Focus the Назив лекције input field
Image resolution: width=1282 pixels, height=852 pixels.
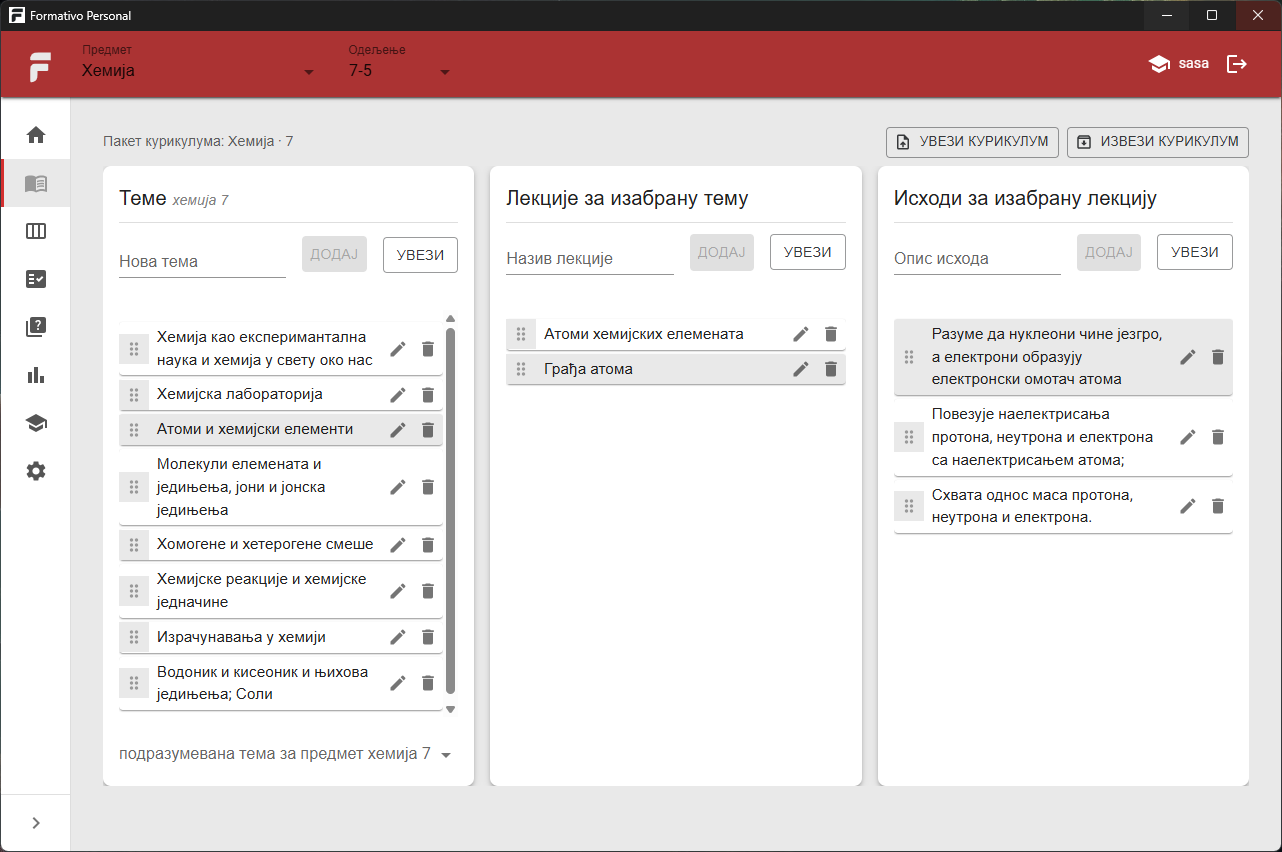click(590, 258)
